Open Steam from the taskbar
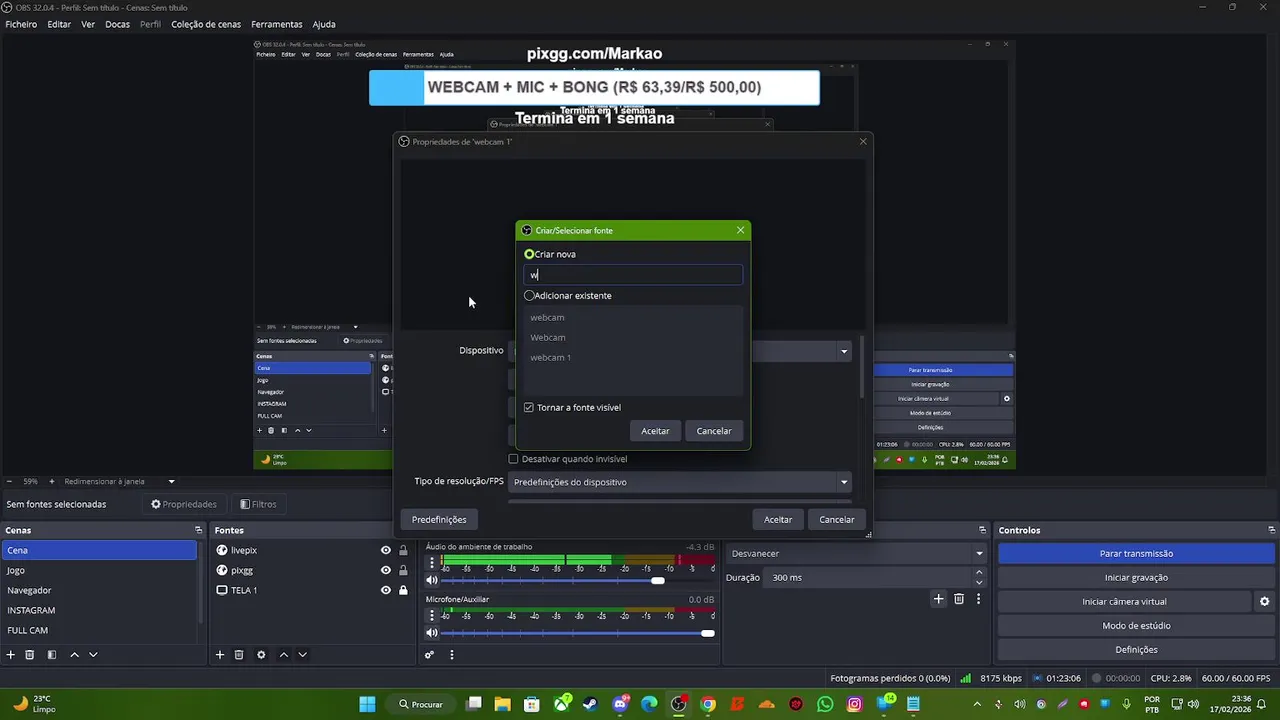Image resolution: width=1280 pixels, height=720 pixels. pyautogui.click(x=591, y=704)
